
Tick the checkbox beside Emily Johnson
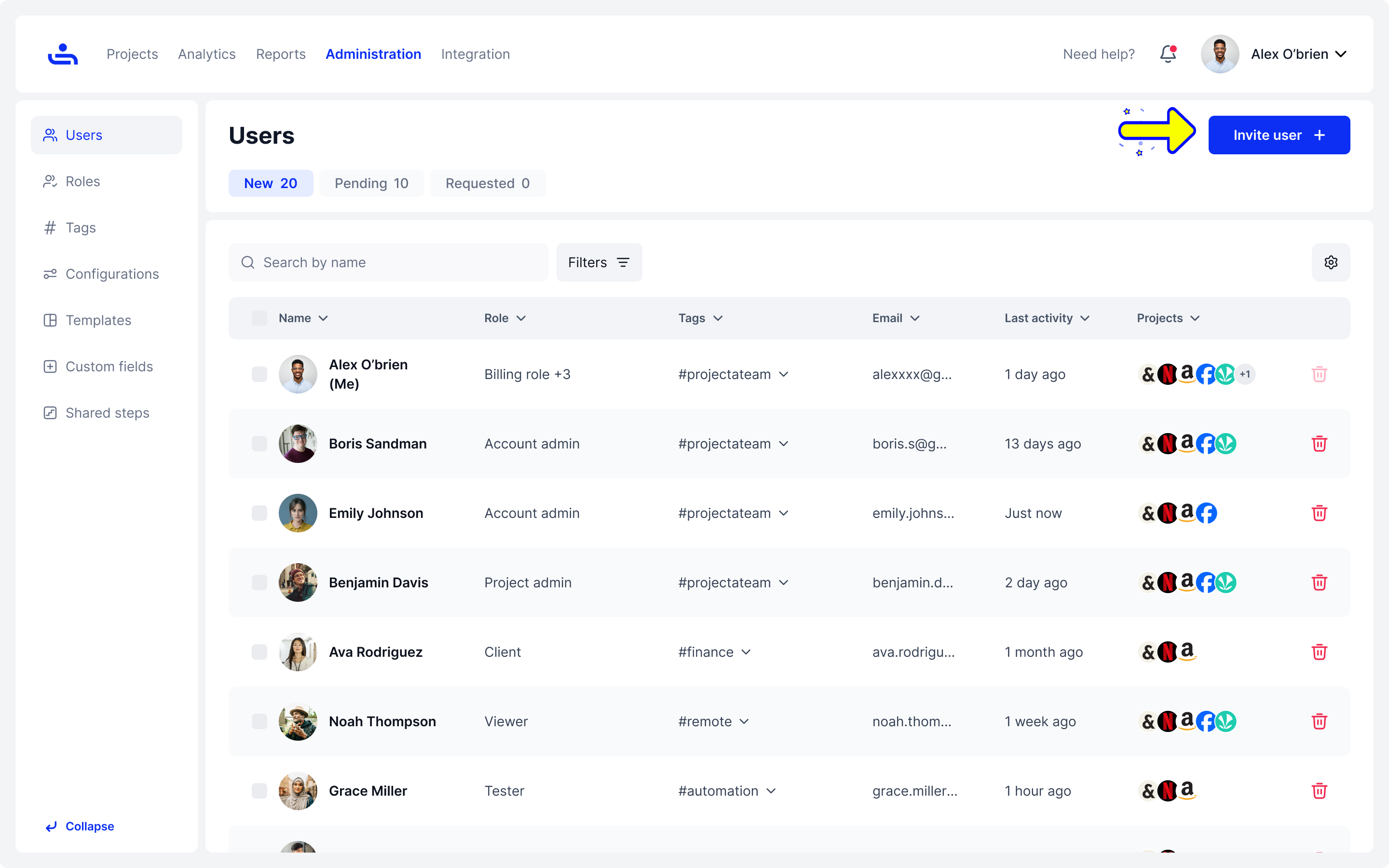(x=259, y=513)
